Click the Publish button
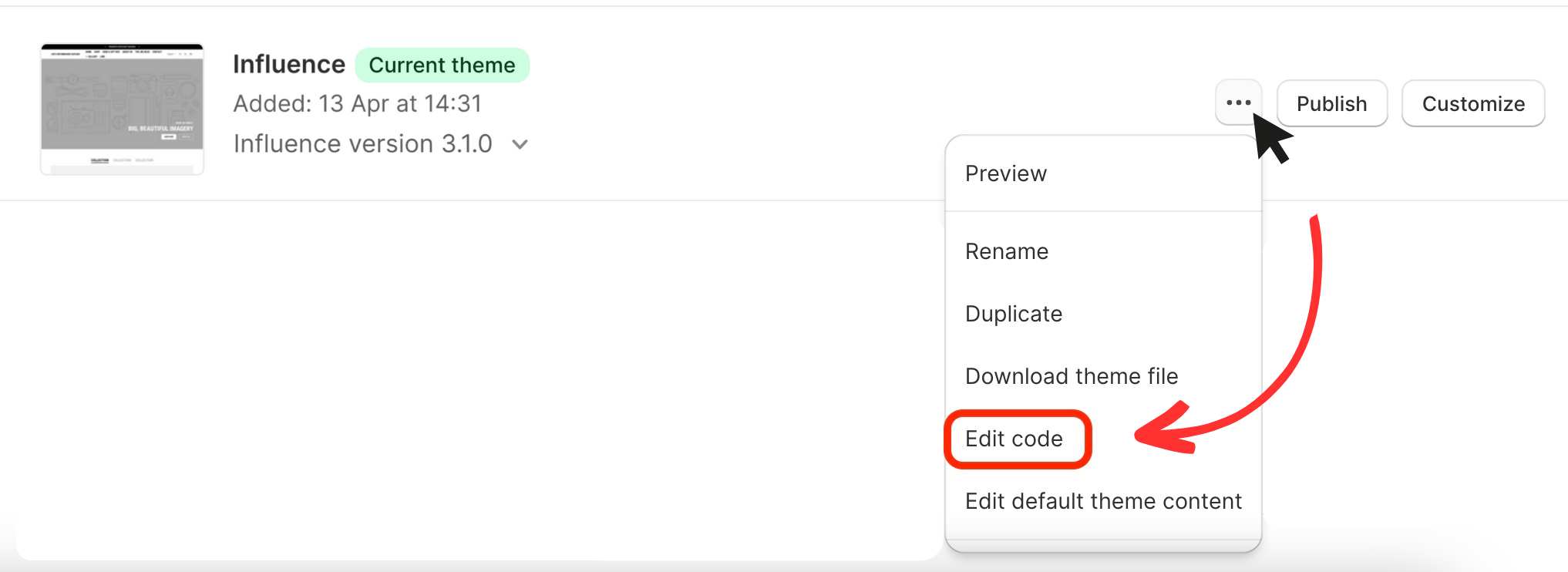Viewport: 1568px width, 572px height. click(1332, 103)
